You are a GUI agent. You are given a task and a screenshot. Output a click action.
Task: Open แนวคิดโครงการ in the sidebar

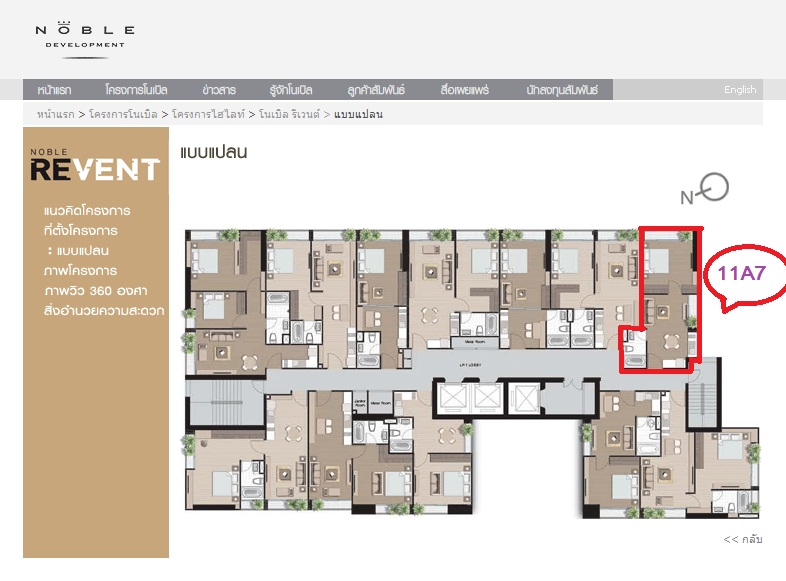(x=87, y=212)
